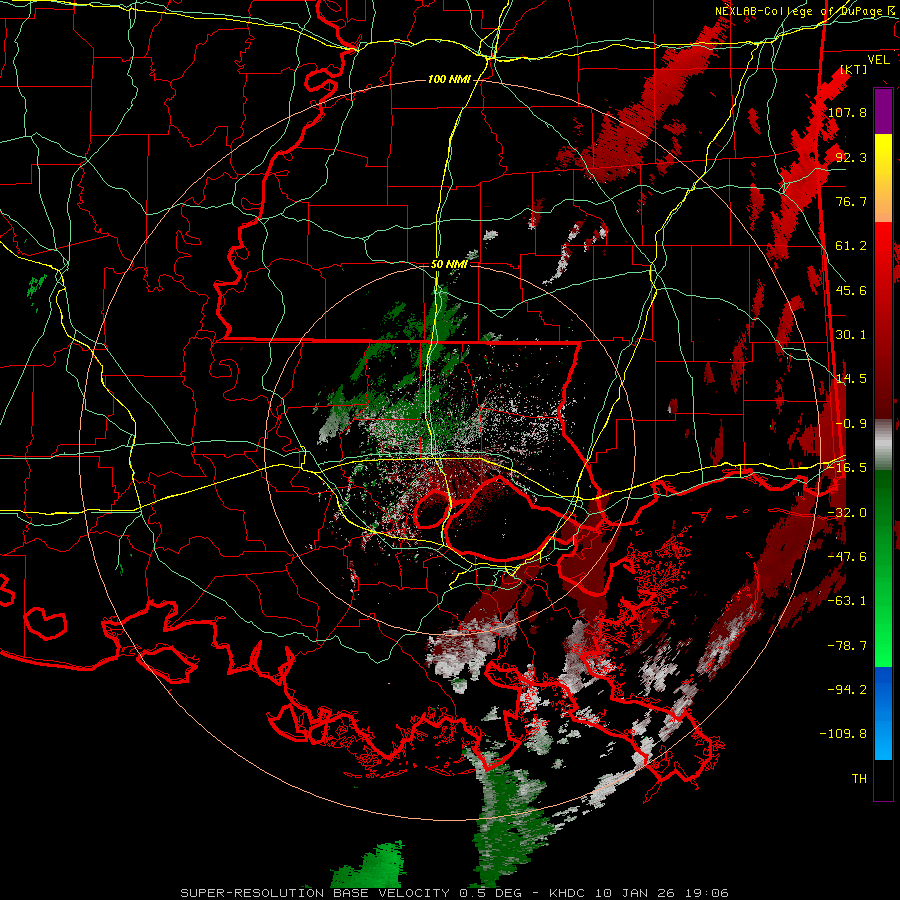The height and width of the screenshot is (900, 900).
Task: Click the -16.5 value on velocity scale
Action: 847,468
